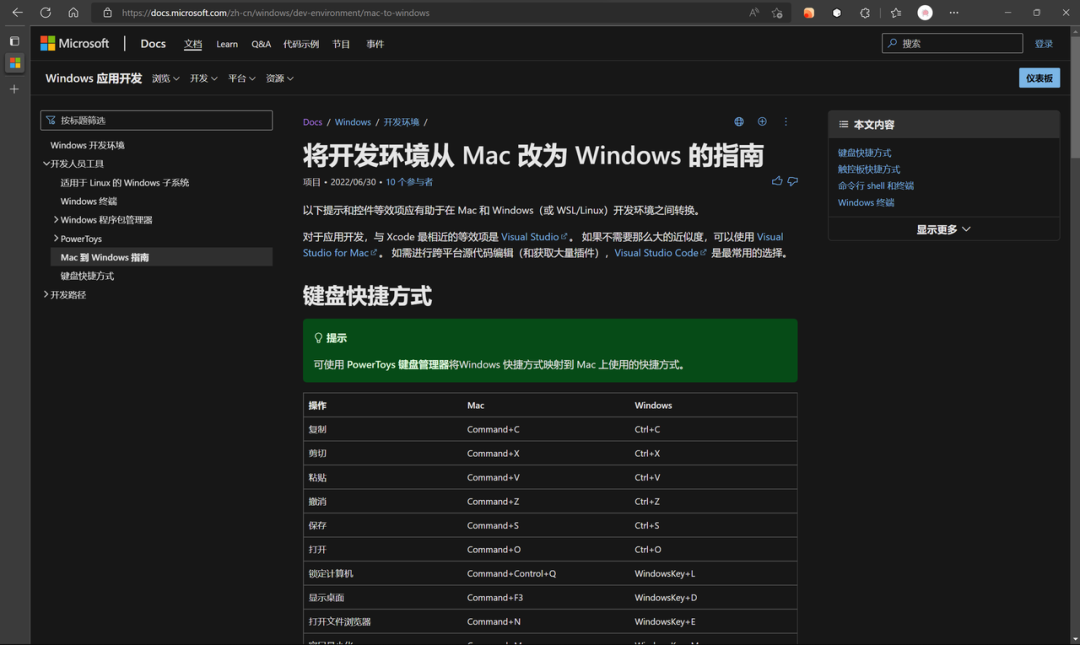The image size is (1080, 645).
Task: Click the browser refresh icon
Action: pos(45,13)
